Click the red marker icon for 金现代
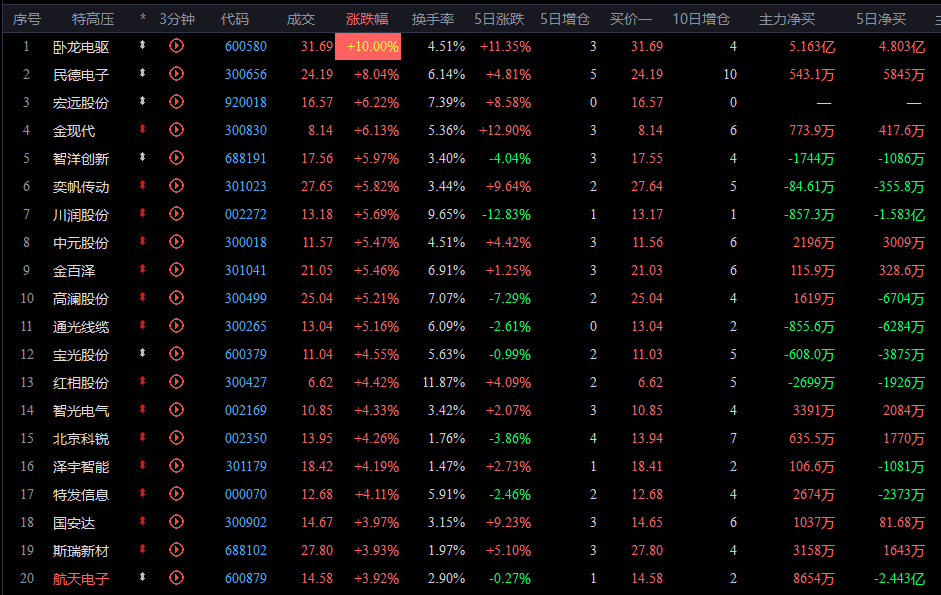 tap(142, 128)
